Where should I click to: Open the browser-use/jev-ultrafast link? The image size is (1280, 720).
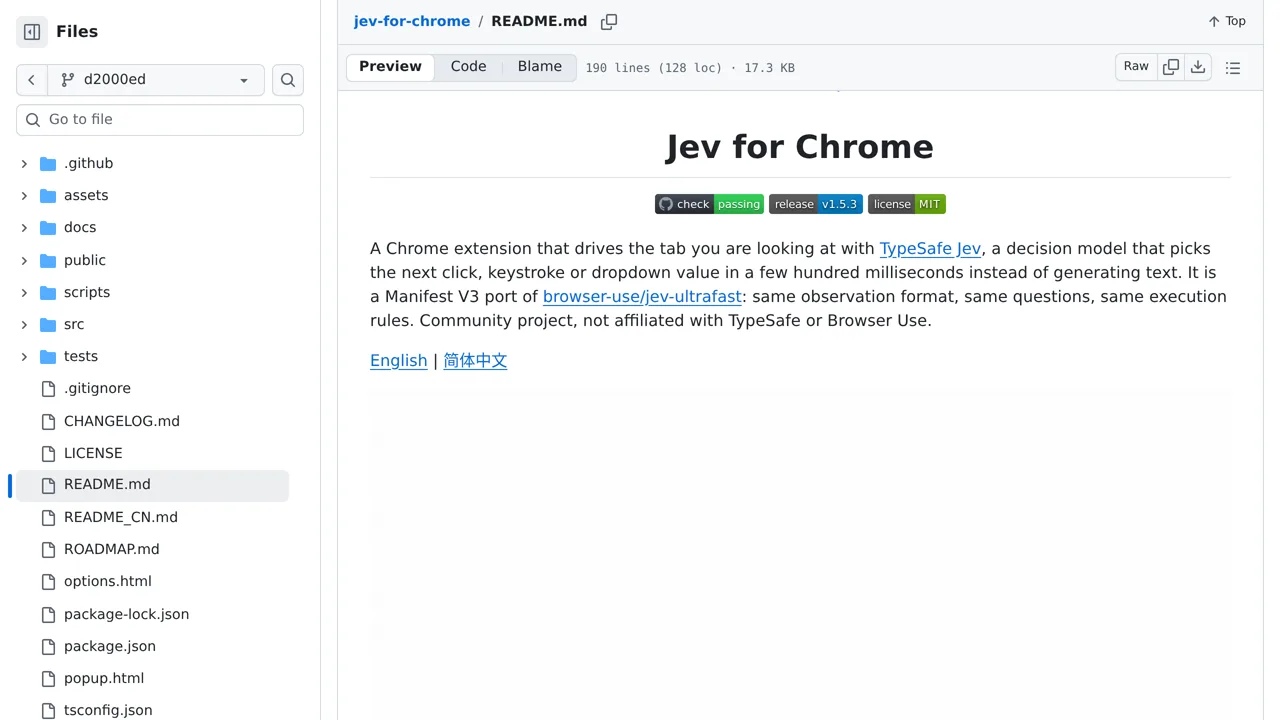(642, 297)
